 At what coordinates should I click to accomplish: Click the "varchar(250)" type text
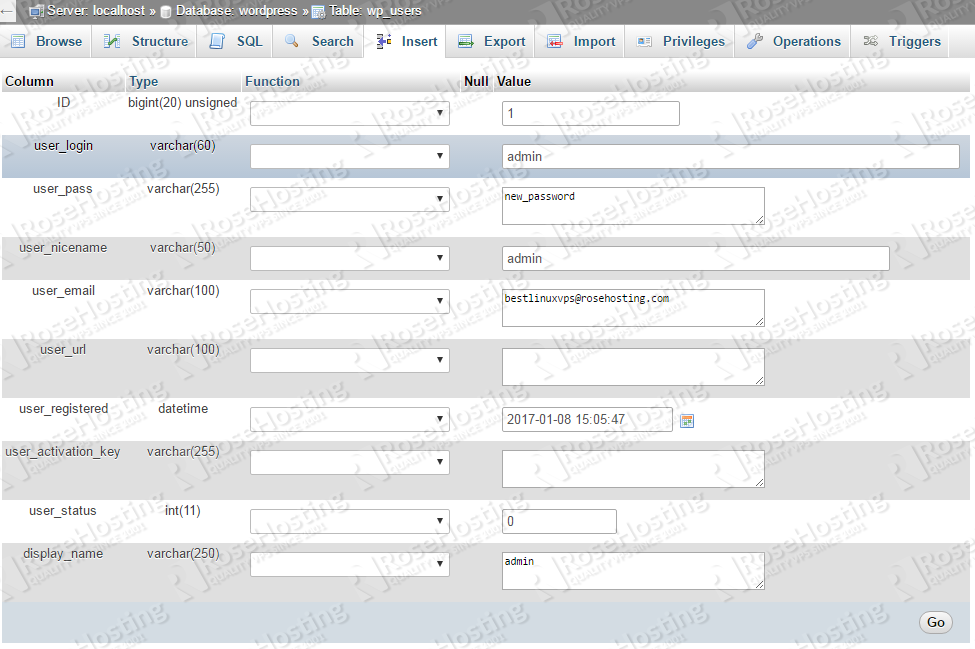point(183,554)
